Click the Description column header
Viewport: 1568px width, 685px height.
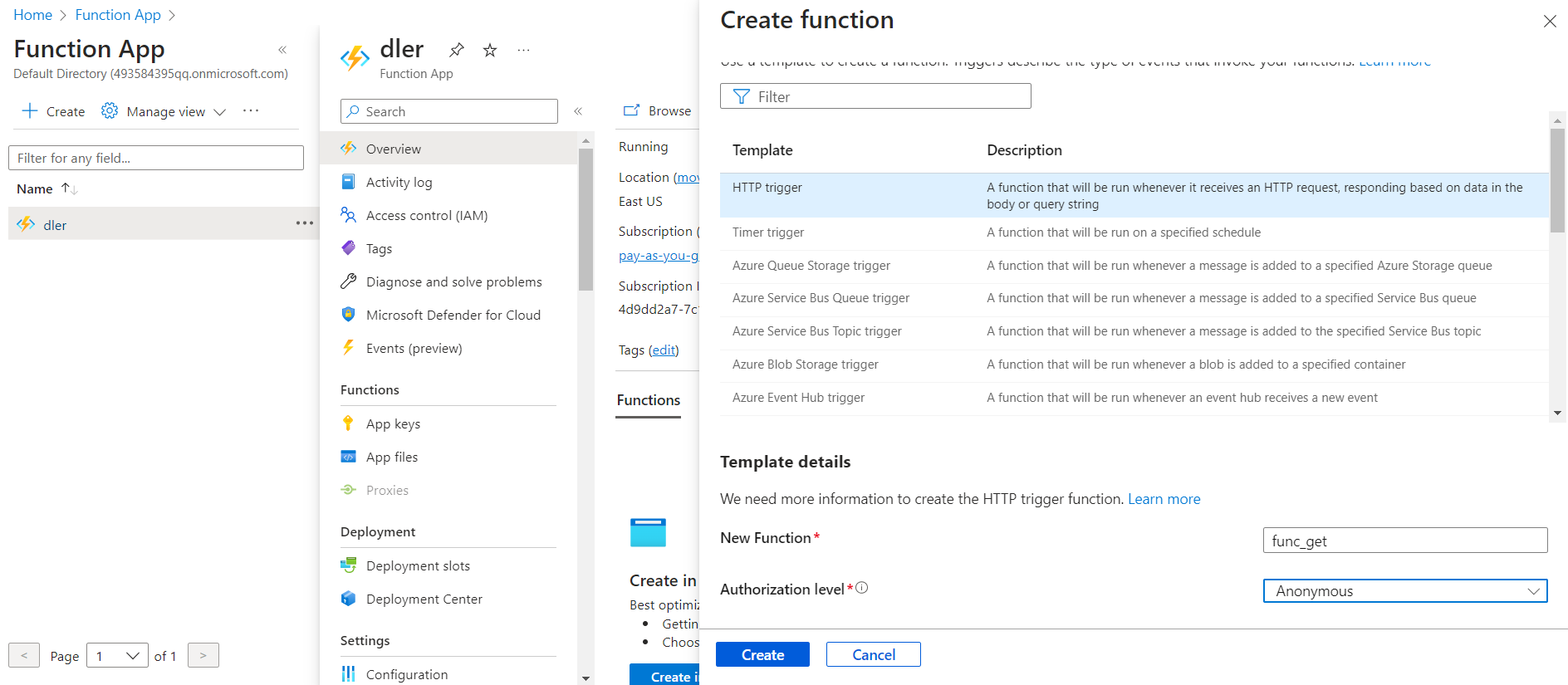click(1024, 150)
